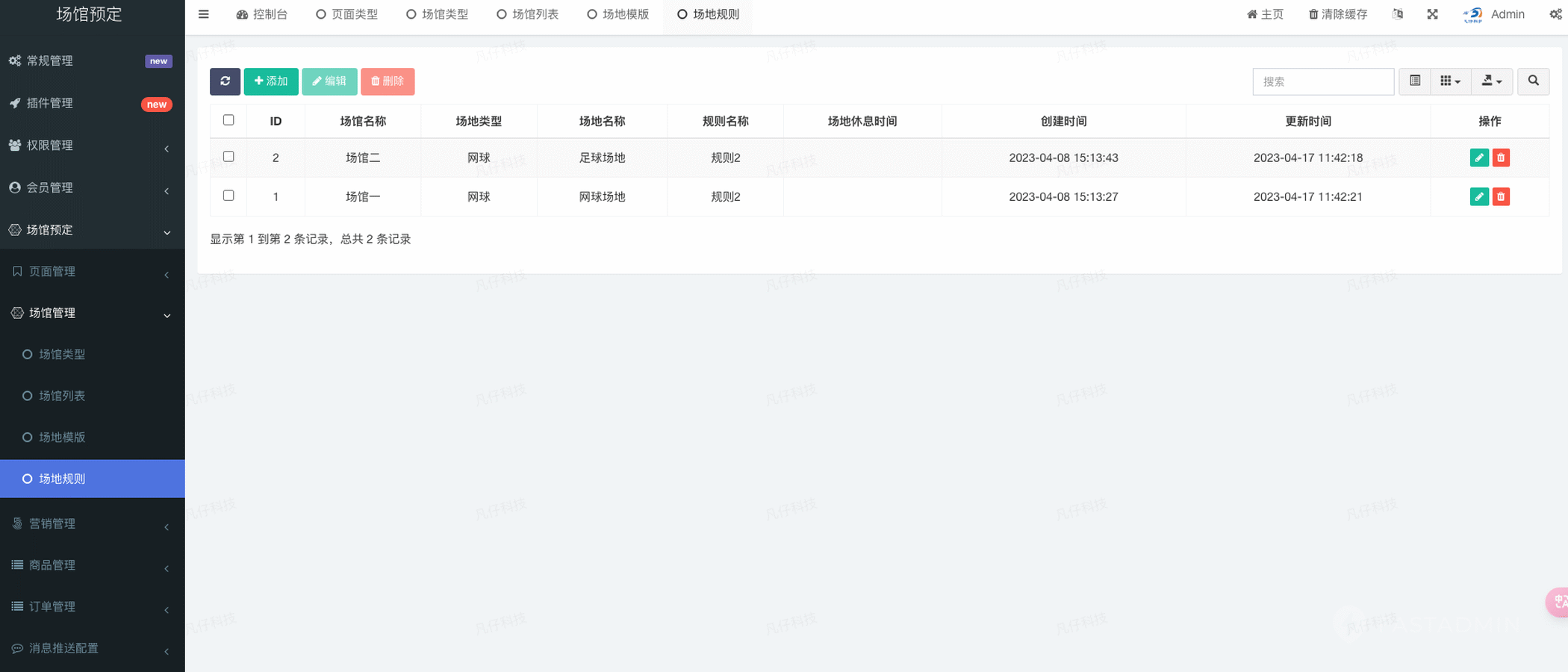Click the hamburger sidebar toggle icon
Screen dimensions: 1568x672
203,14
